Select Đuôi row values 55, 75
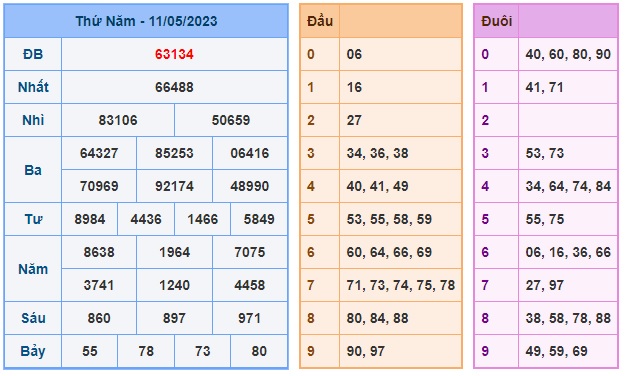The image size is (626, 376). click(x=545, y=219)
